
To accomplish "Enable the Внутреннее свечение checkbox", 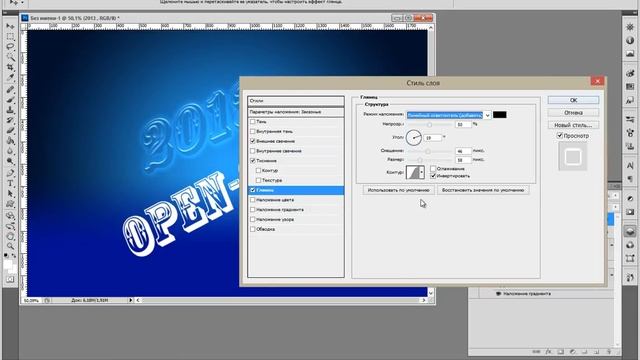I will click(x=253, y=151).
